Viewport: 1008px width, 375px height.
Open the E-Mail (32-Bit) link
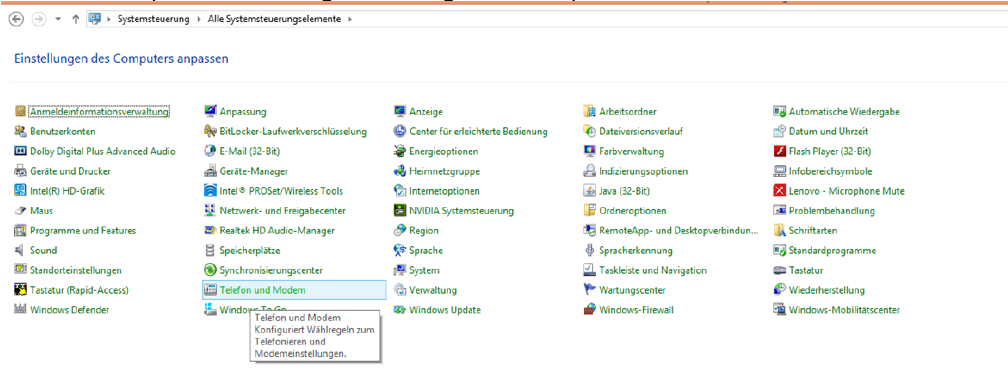[x=250, y=151]
